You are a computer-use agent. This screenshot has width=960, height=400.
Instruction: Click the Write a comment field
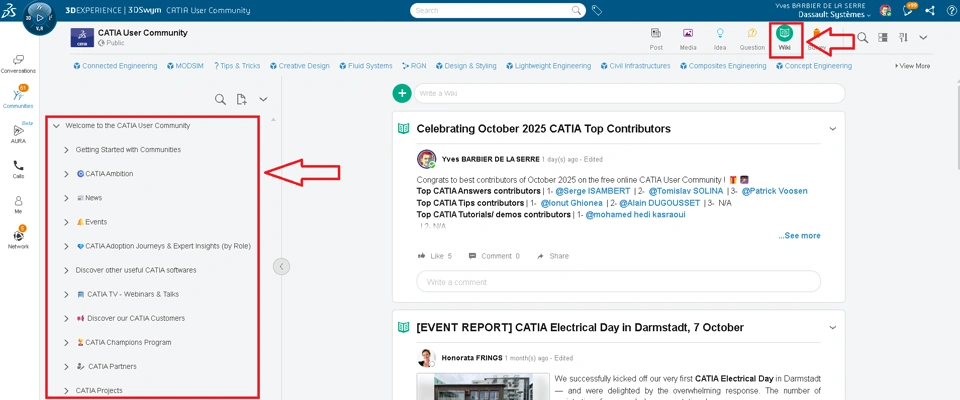coord(618,282)
